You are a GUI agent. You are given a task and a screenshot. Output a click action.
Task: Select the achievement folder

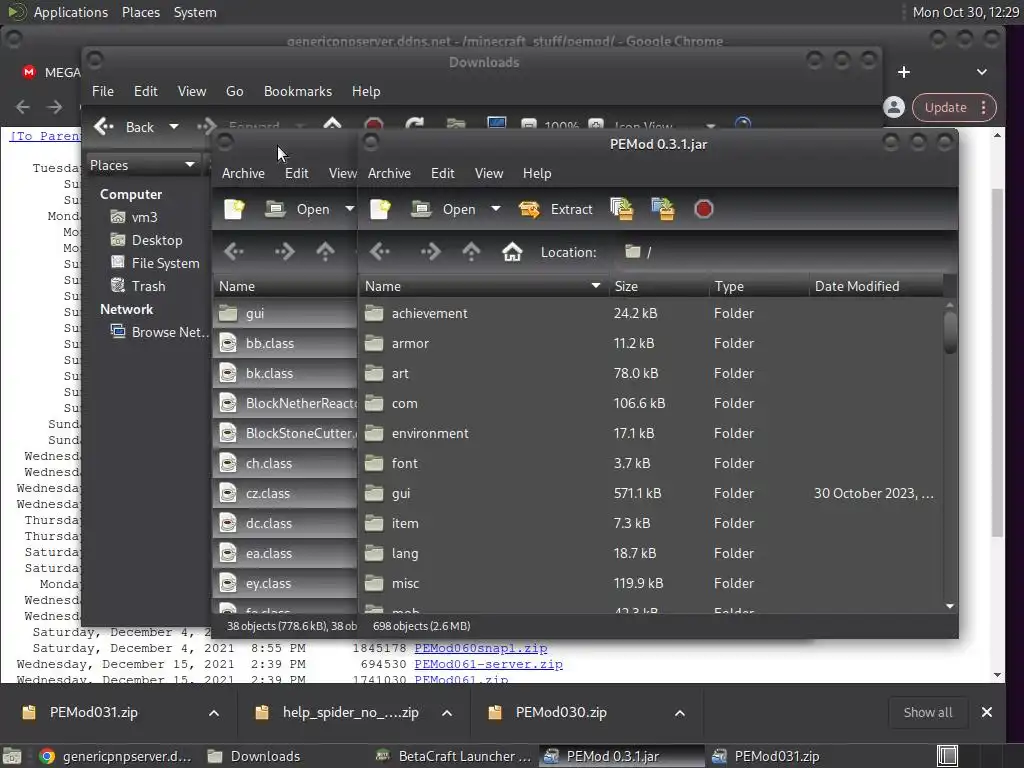pos(651,313)
